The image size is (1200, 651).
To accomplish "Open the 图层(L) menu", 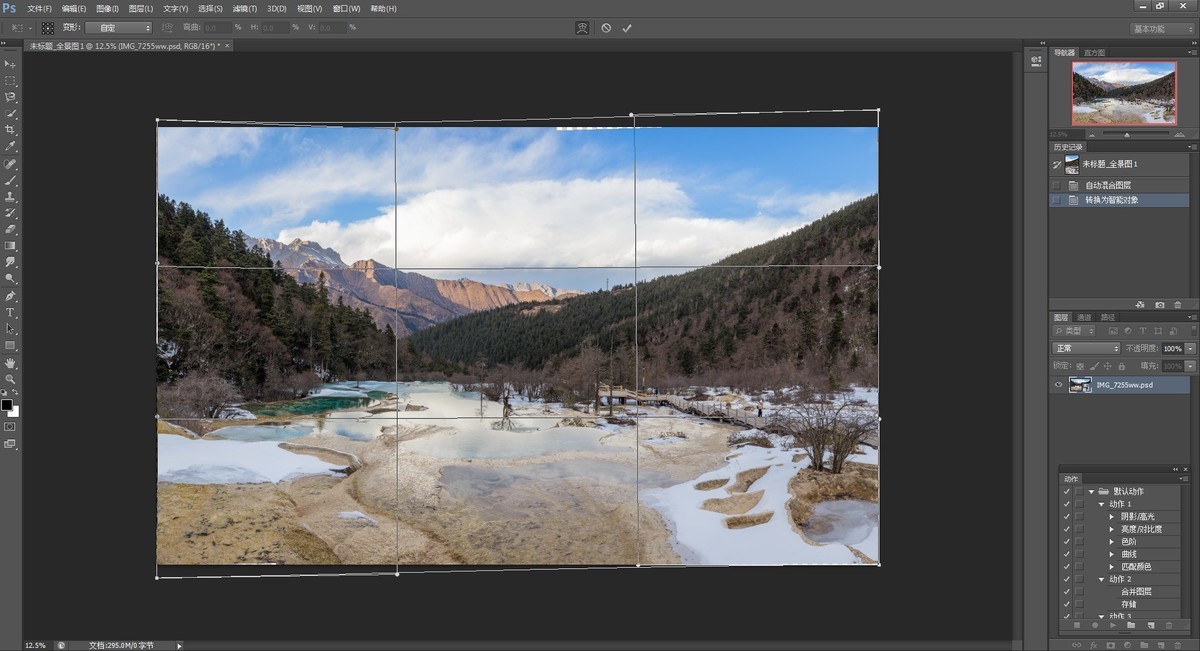I will point(141,8).
